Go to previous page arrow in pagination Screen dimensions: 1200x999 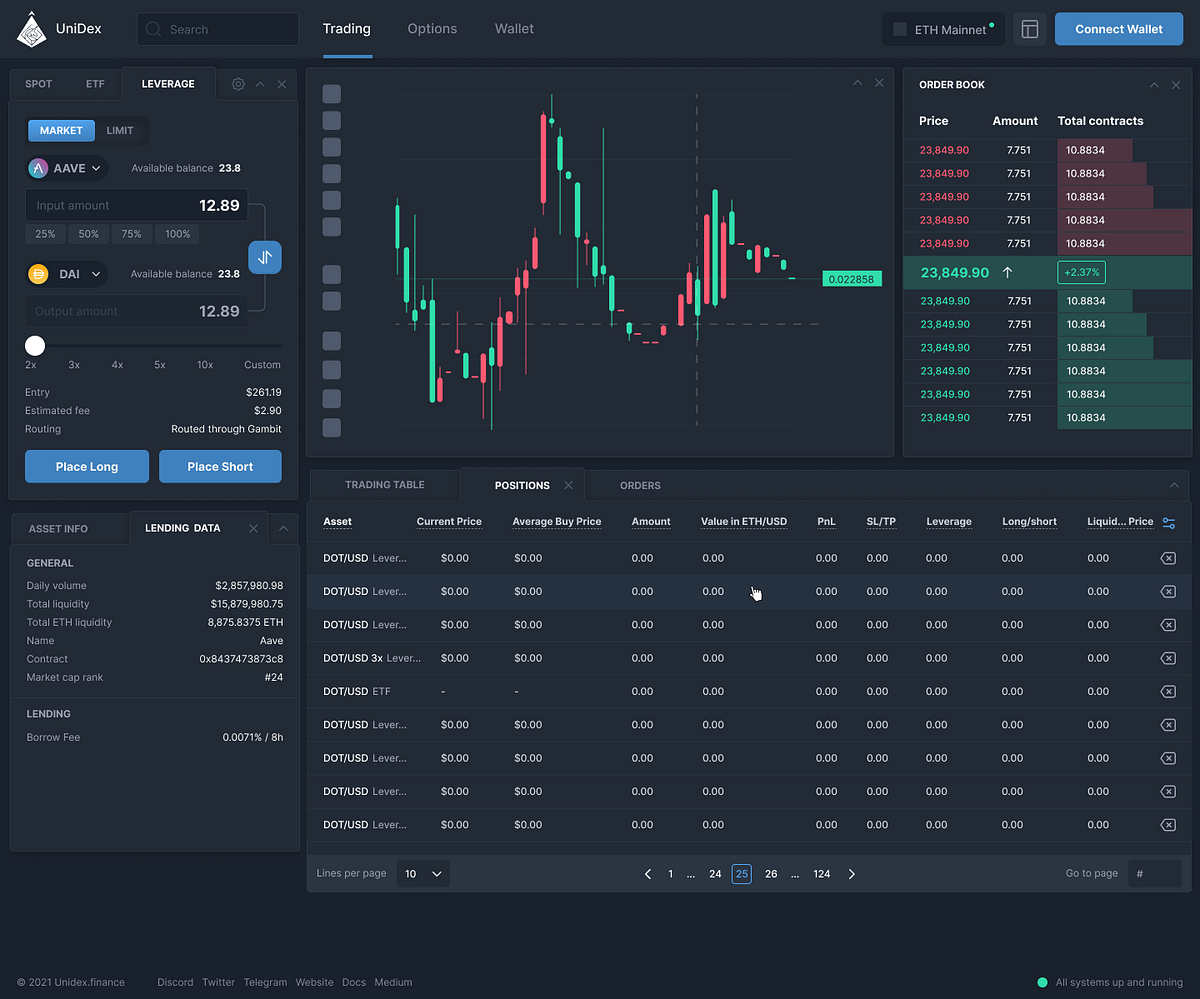coord(648,874)
